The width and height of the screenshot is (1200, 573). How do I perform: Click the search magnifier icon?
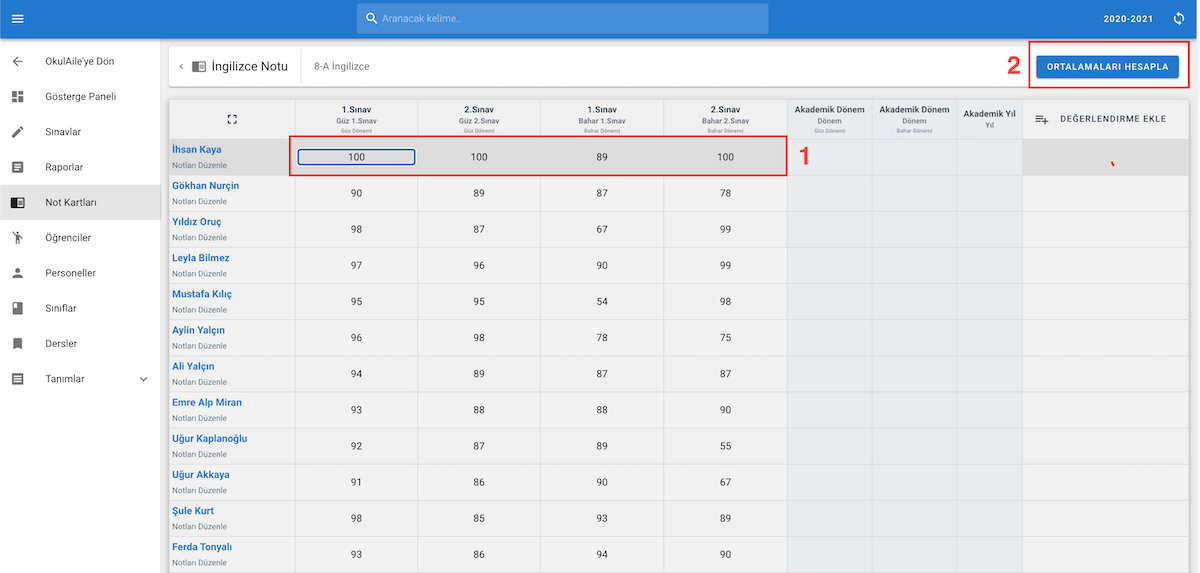click(372, 19)
